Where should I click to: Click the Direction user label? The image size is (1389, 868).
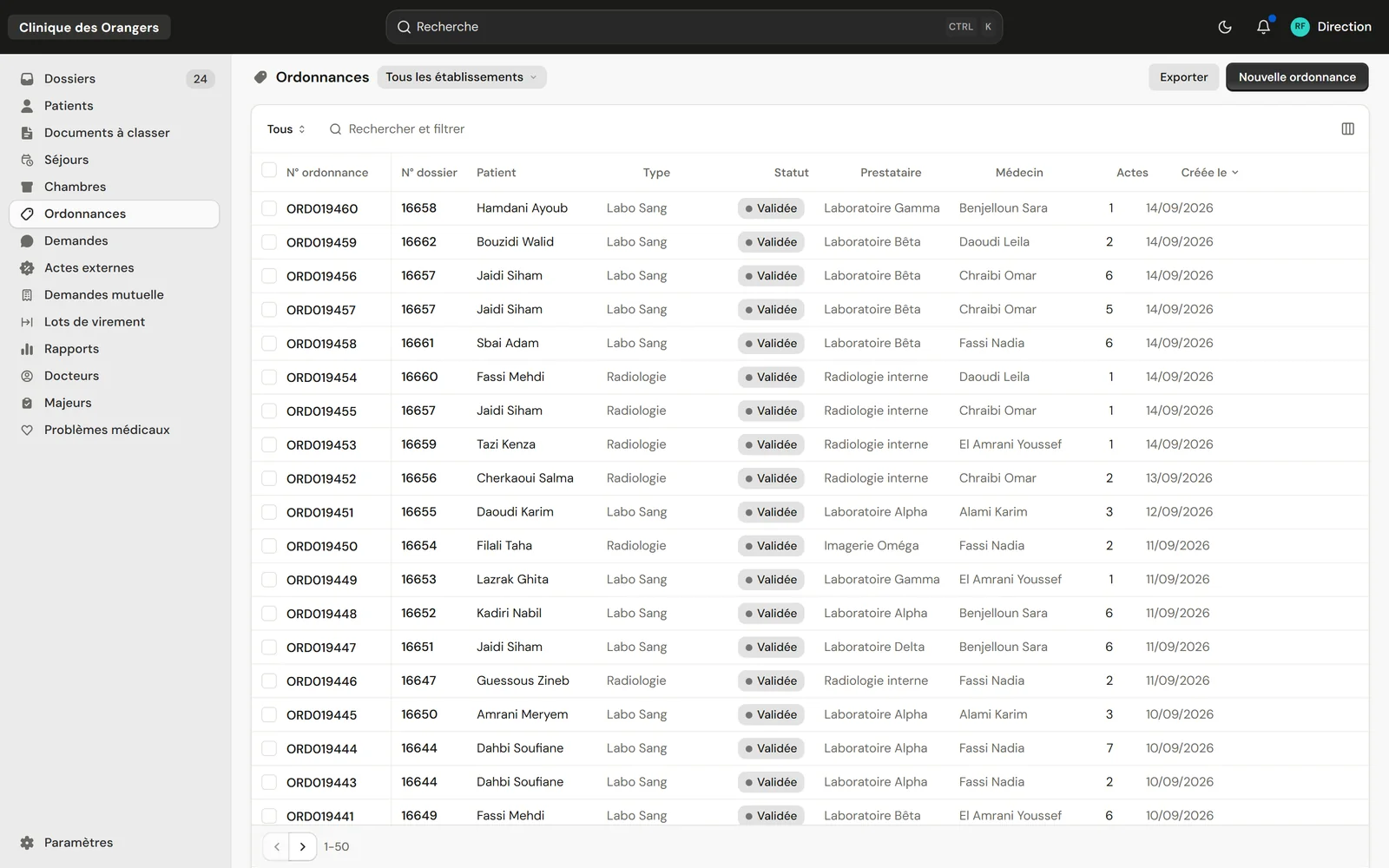point(1344,27)
